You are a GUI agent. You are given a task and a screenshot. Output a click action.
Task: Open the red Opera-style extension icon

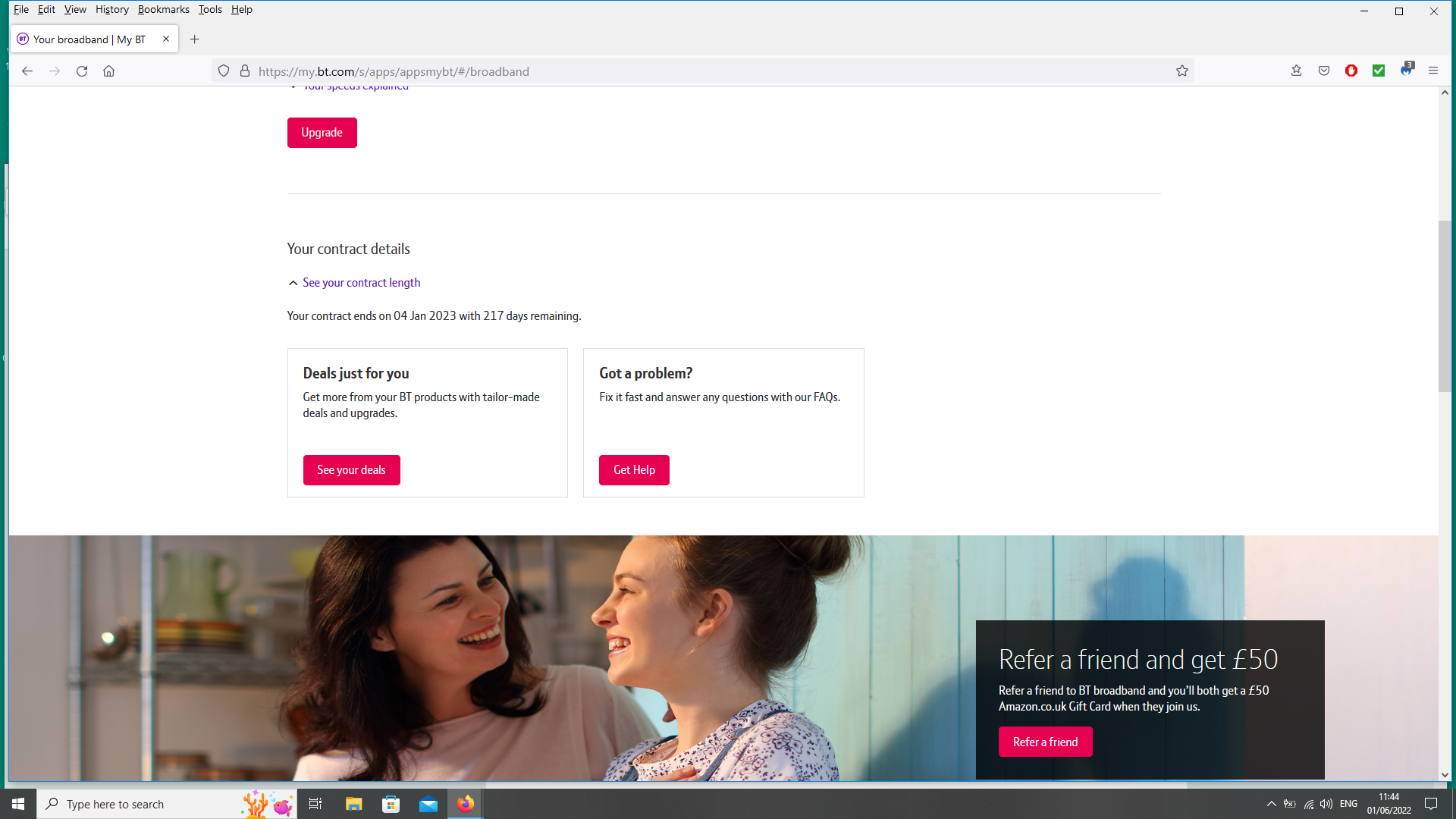[1351, 71]
